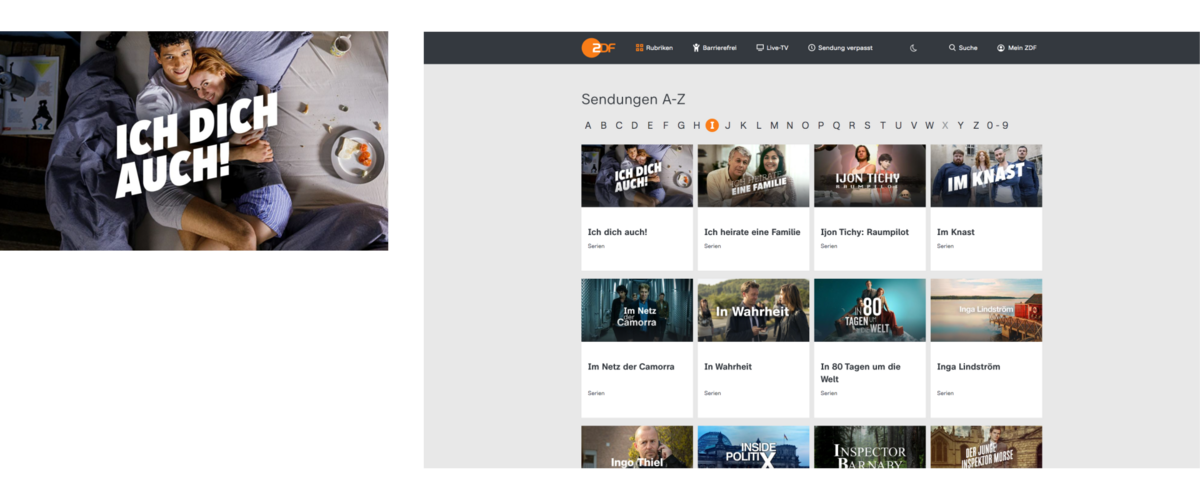
Task: Select letter Z in the alphabet index
Action: coord(976,126)
